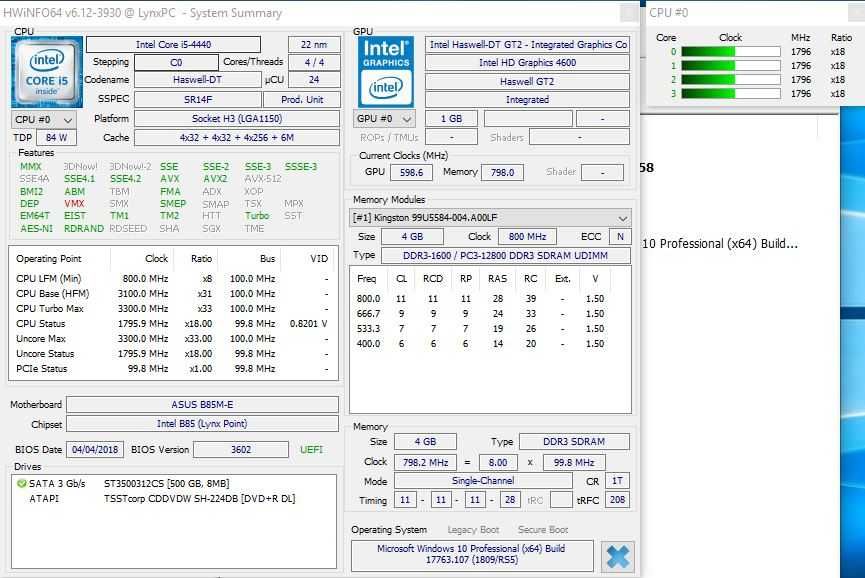Click the DDR3 SDRAM memory type field
The image size is (865, 578).
(x=574, y=442)
